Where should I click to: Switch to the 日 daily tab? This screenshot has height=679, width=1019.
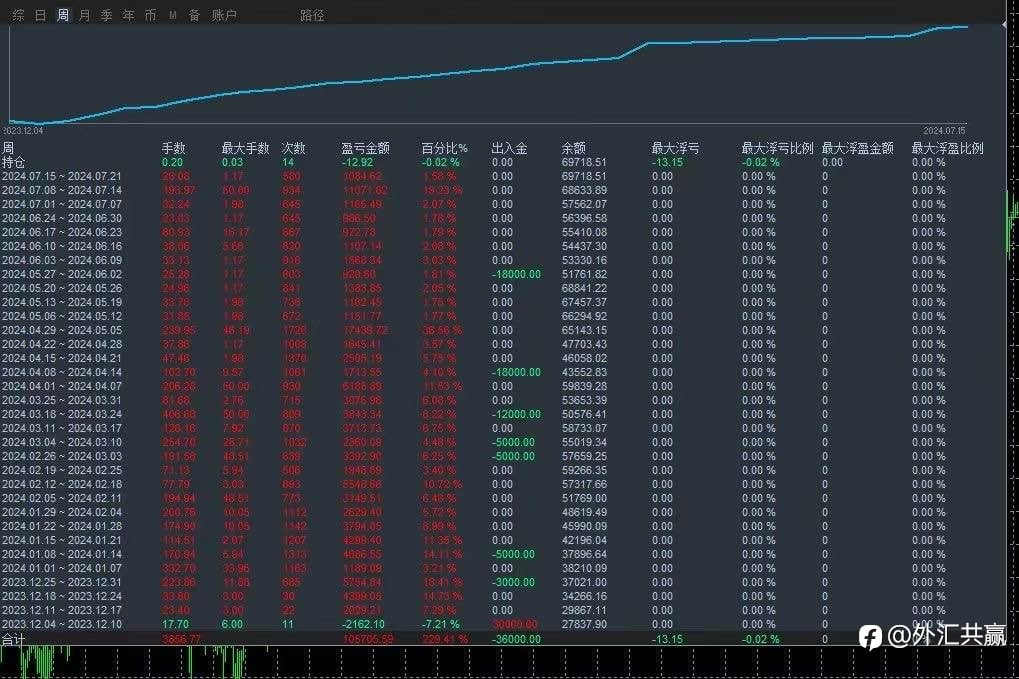pos(40,15)
